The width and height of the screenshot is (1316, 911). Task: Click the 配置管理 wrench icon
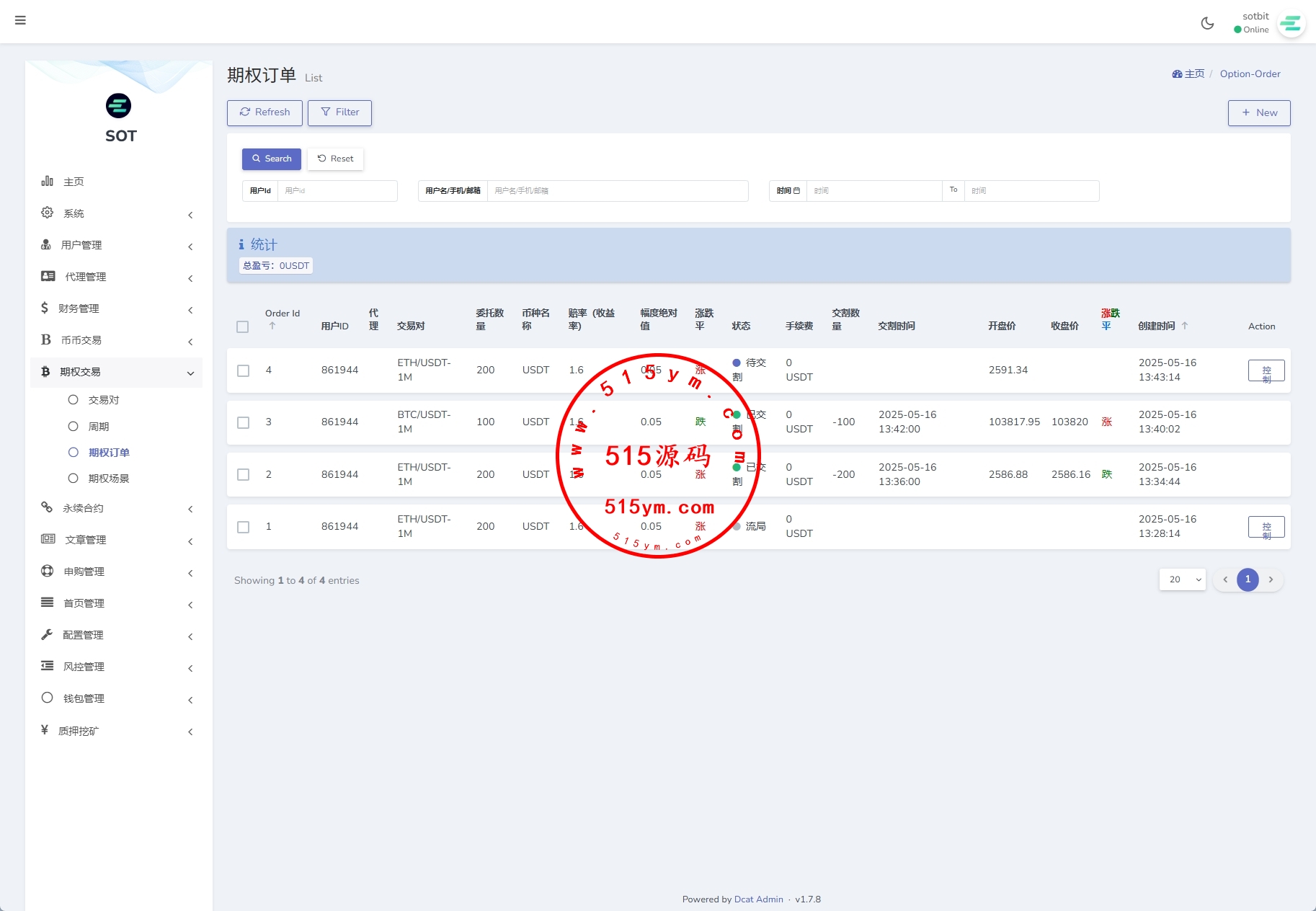(x=48, y=635)
